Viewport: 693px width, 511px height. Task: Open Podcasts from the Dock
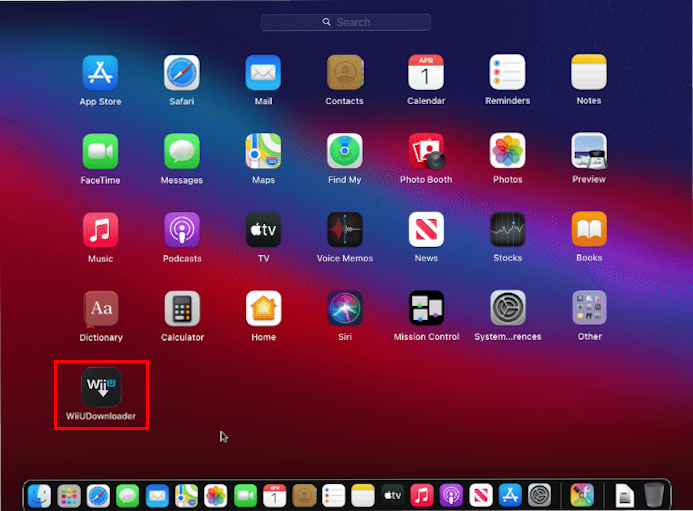pyautogui.click(x=451, y=496)
